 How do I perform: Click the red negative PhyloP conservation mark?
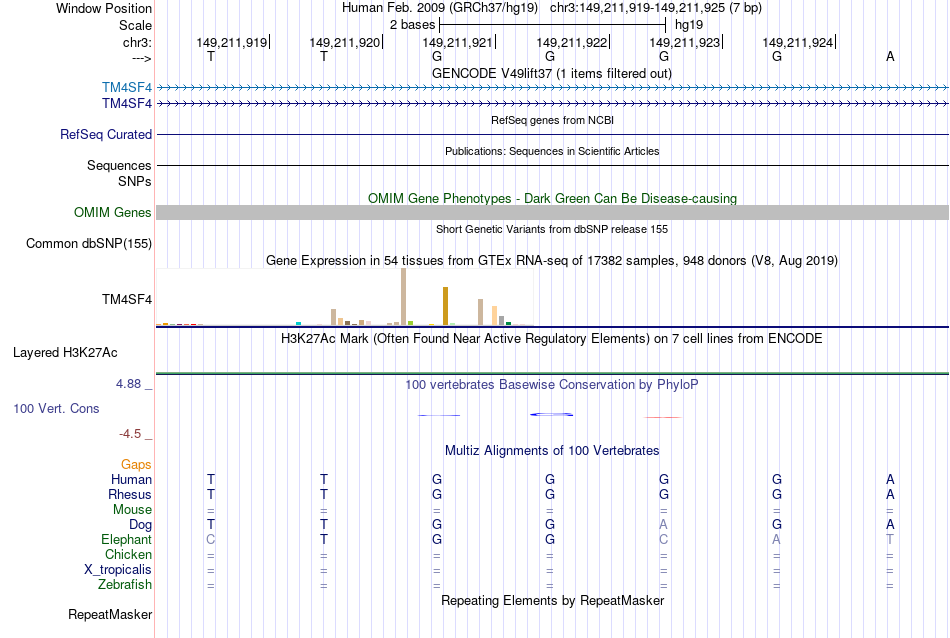(x=663, y=417)
